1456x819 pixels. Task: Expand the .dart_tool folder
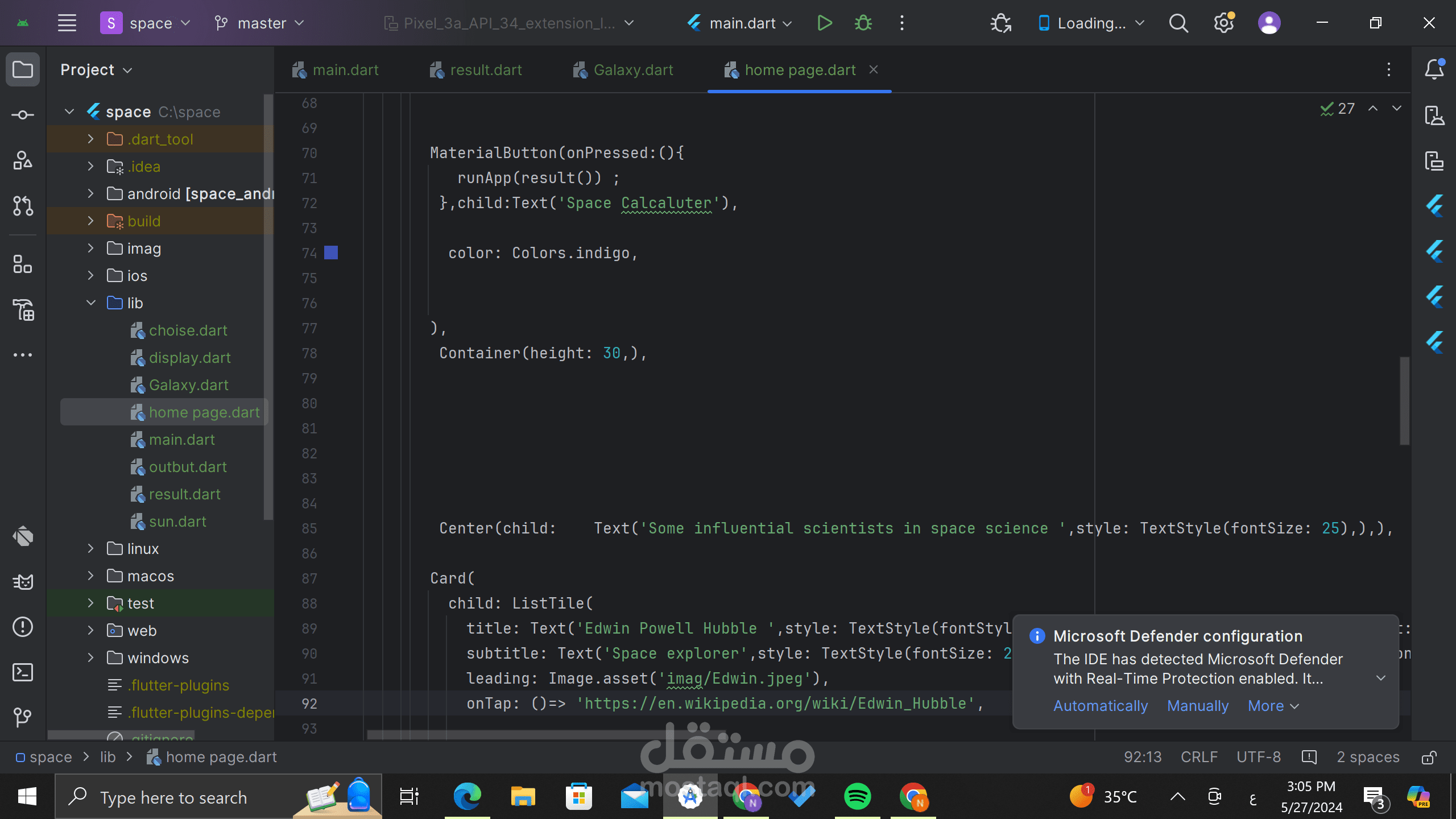click(91, 139)
